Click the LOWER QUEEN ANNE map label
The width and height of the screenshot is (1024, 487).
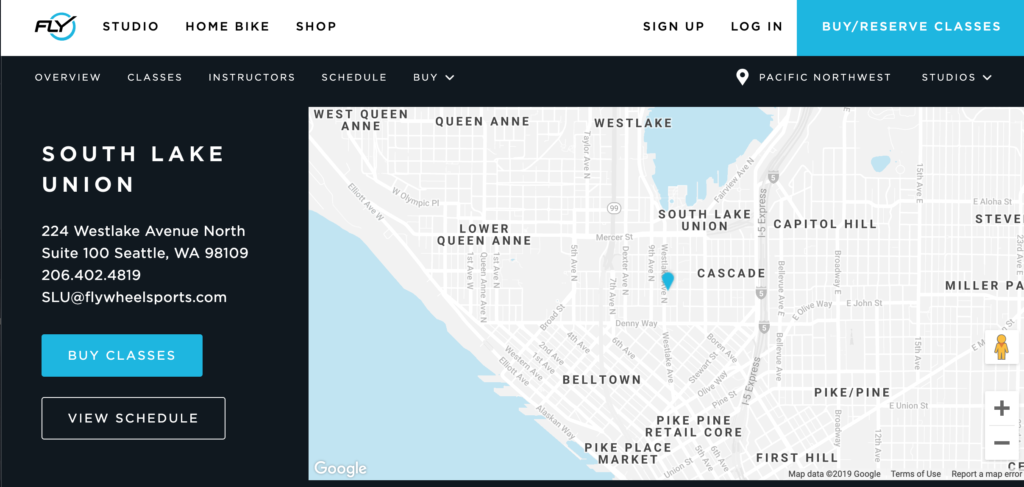(484, 235)
